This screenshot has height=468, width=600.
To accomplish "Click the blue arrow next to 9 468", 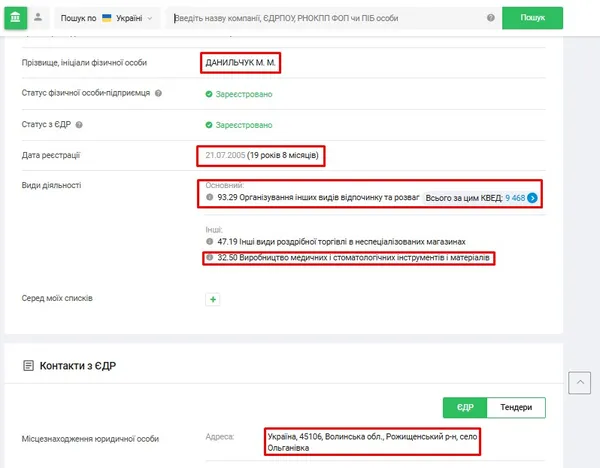I will click(532, 198).
